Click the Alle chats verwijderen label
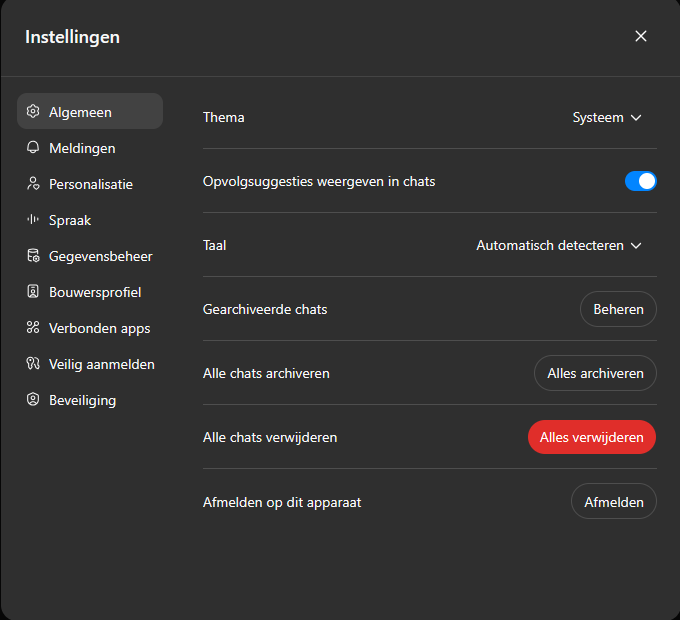 (270, 437)
